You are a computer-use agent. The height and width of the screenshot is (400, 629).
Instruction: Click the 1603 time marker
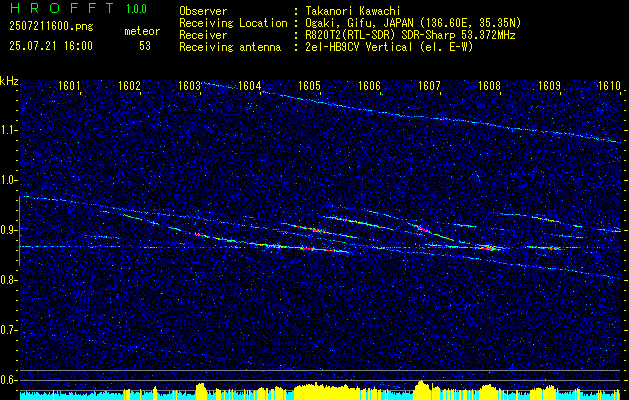tap(189, 86)
